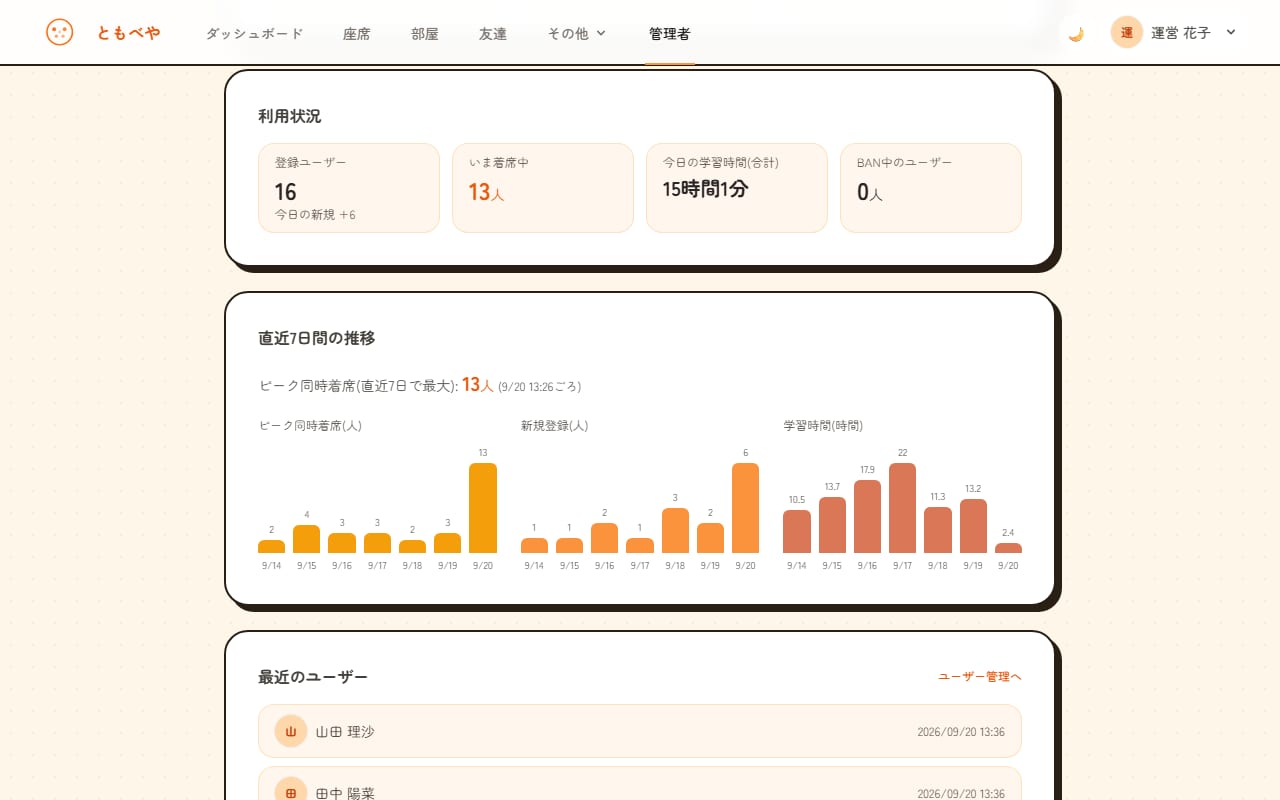Go to the 座席 tab
The image size is (1280, 800).
click(x=357, y=33)
